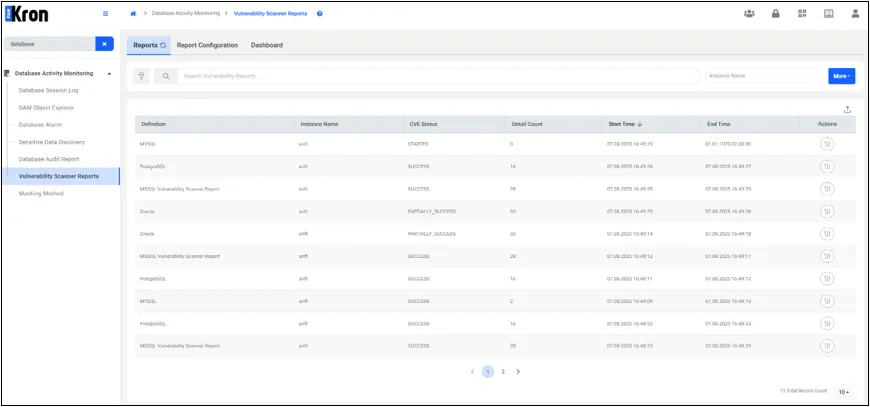Open the help question mark icon
The height and width of the screenshot is (407, 870).
click(320, 14)
